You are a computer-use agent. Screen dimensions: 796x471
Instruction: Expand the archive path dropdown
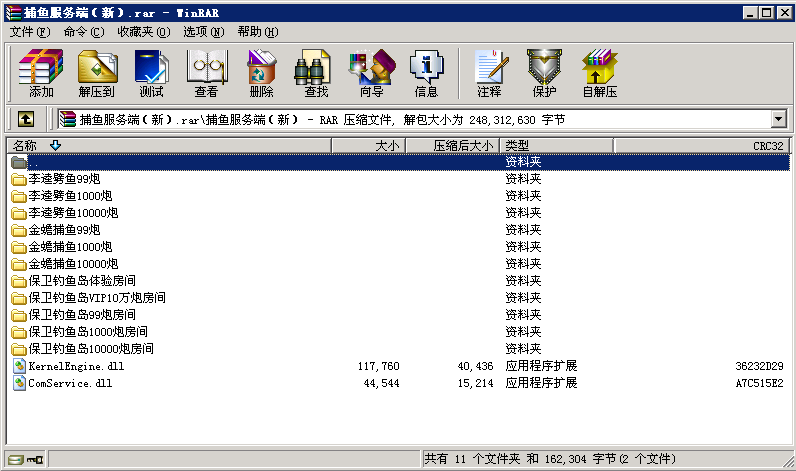click(x=778, y=119)
